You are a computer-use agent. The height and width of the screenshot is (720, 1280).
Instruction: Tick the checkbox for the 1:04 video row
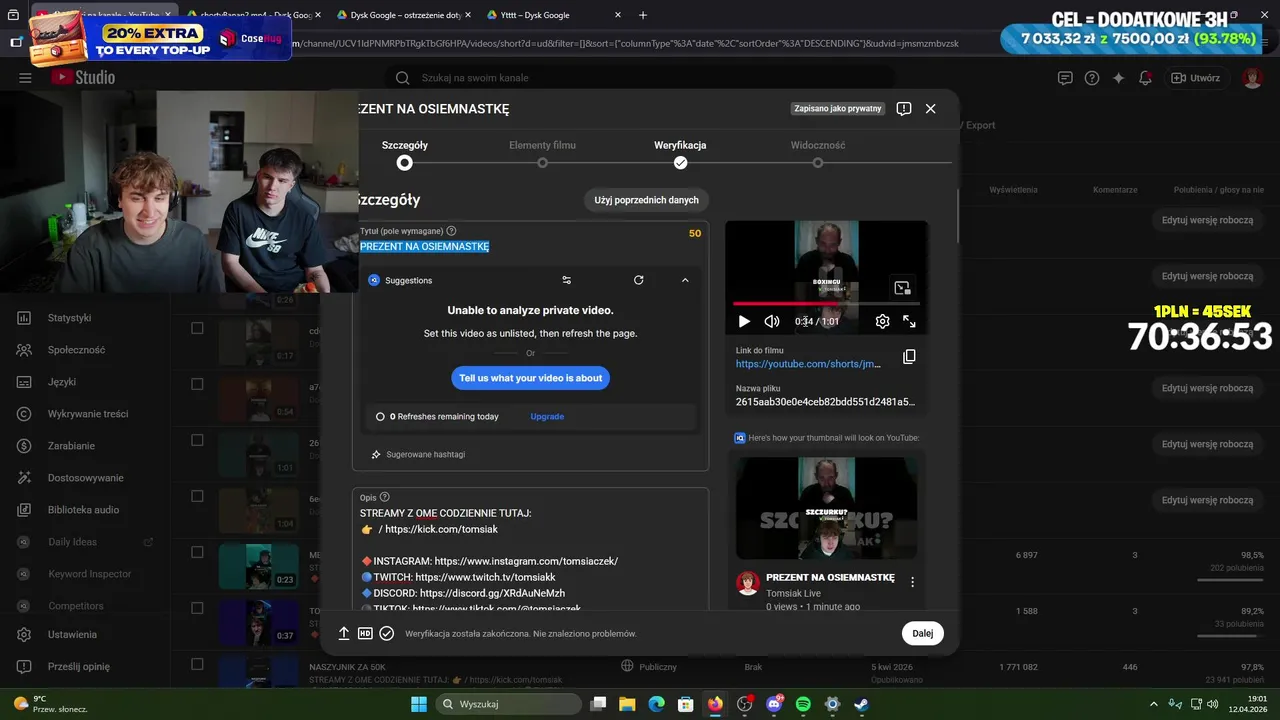[197, 496]
